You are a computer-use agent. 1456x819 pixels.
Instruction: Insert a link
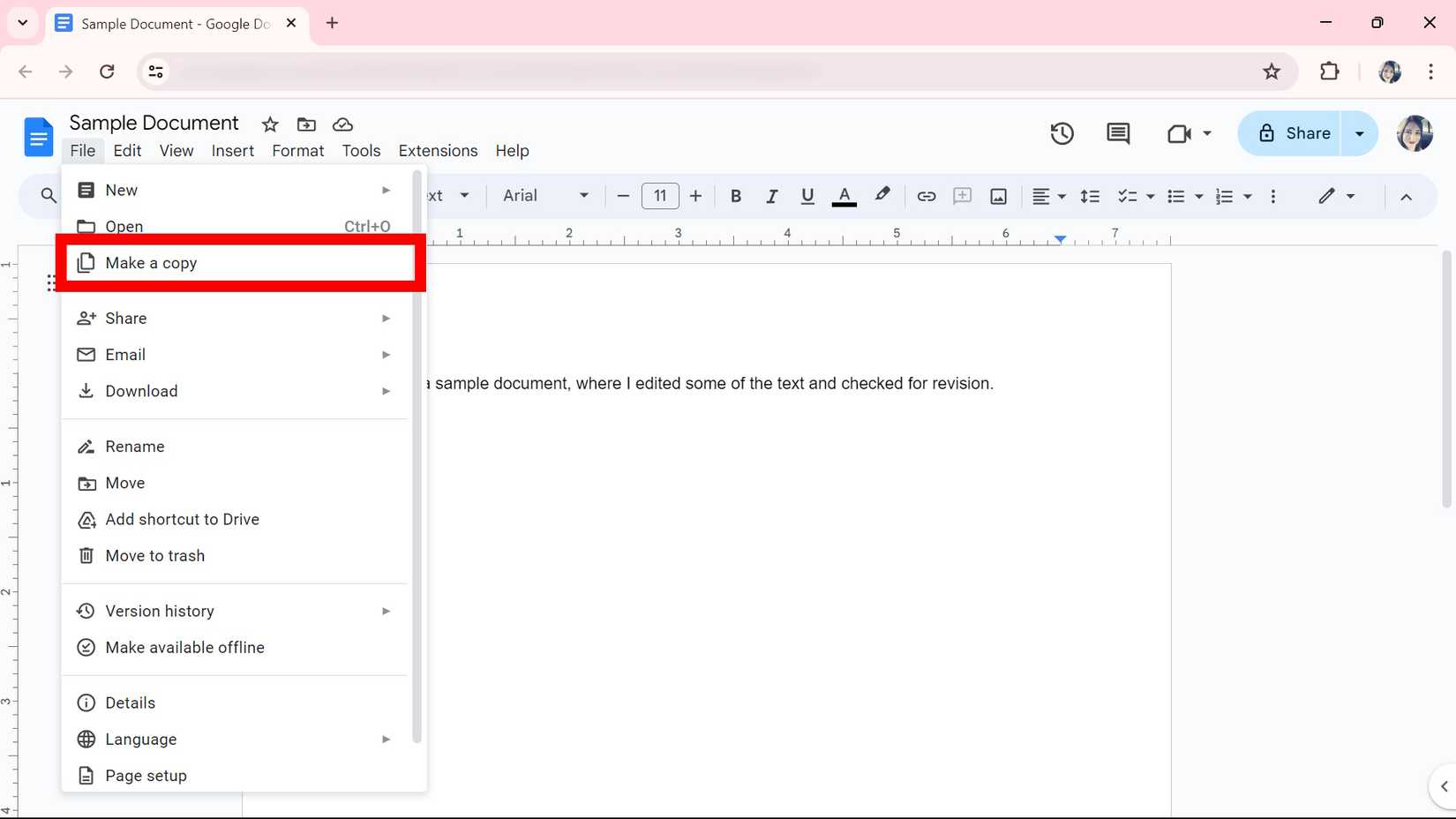[926, 196]
